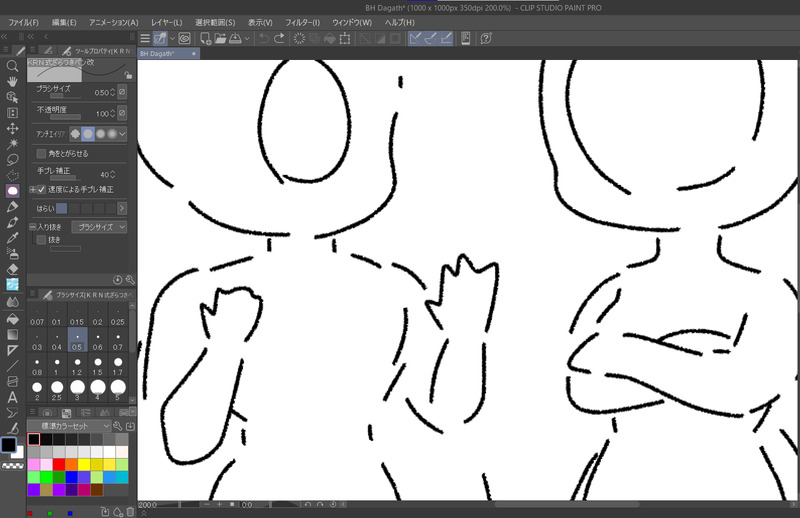
Task: Pick the red swatch in the color set
Action: (59, 464)
